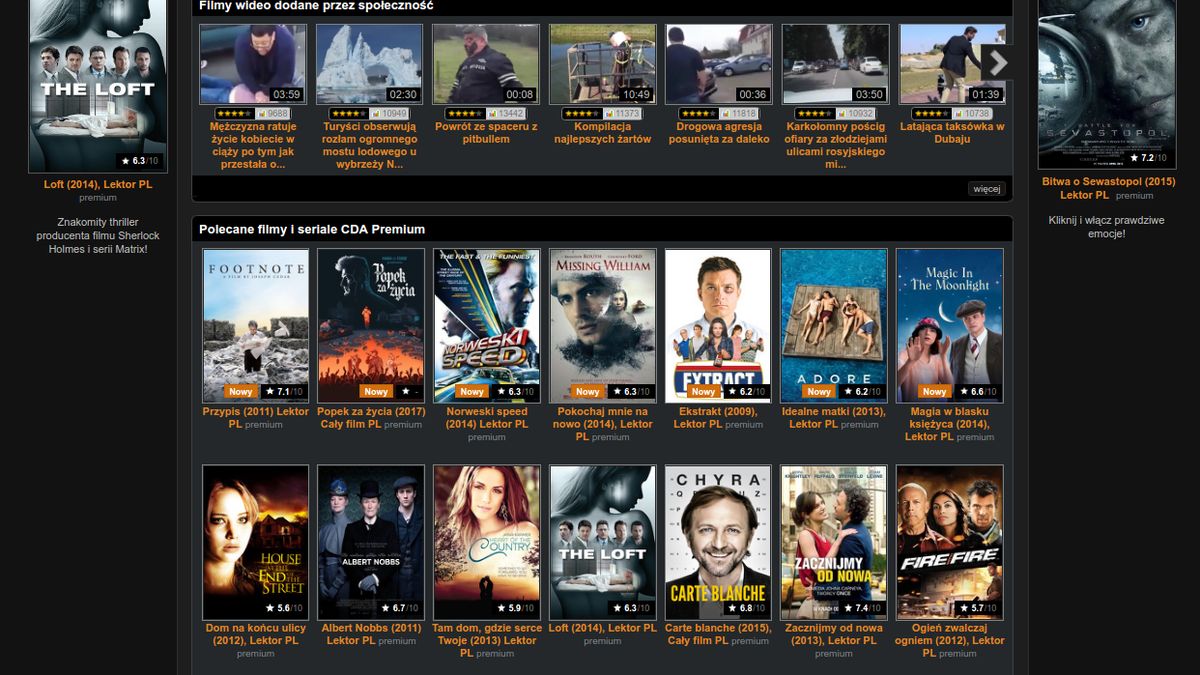1200x675 pixels.
Task: Open Extract movie poster
Action: pyautogui.click(x=718, y=325)
